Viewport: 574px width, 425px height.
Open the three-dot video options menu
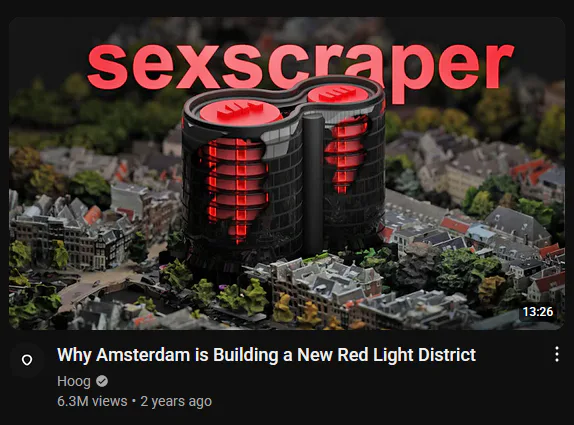coord(556,354)
